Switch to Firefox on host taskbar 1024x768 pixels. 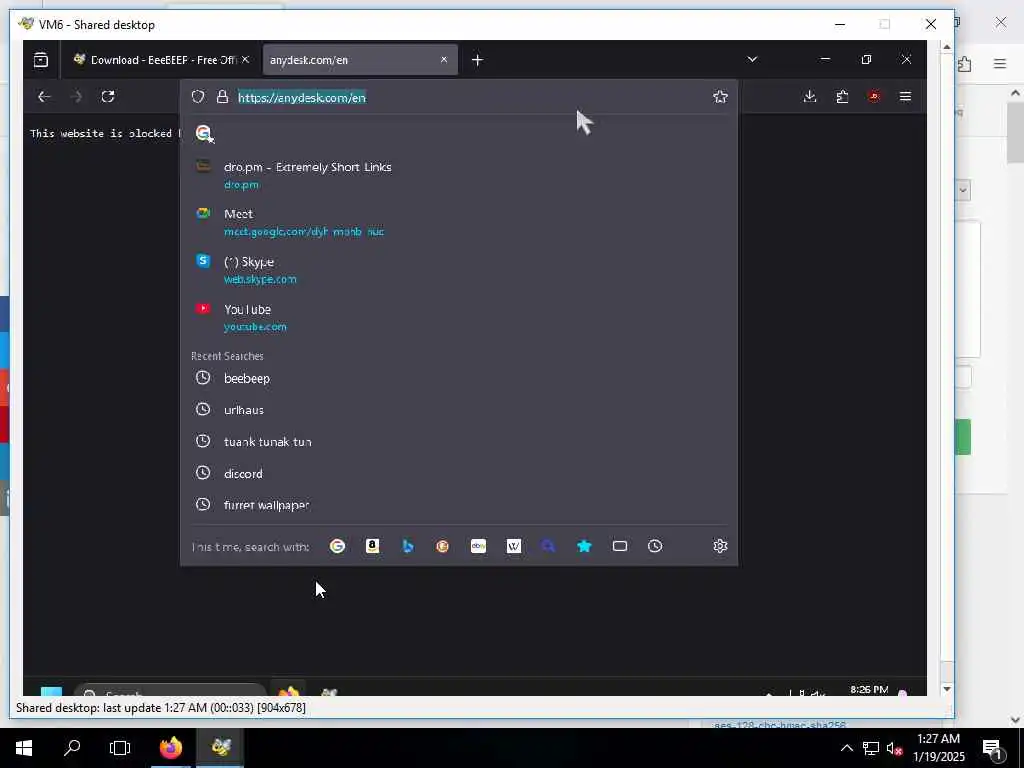click(x=170, y=748)
